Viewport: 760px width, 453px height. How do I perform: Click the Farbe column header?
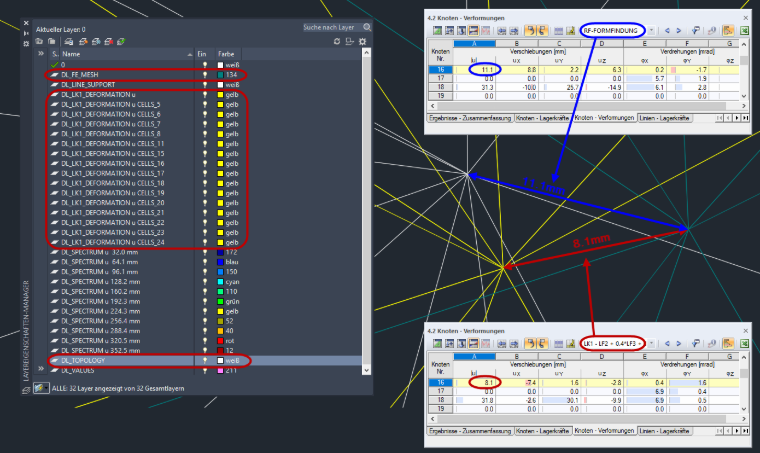coord(229,54)
